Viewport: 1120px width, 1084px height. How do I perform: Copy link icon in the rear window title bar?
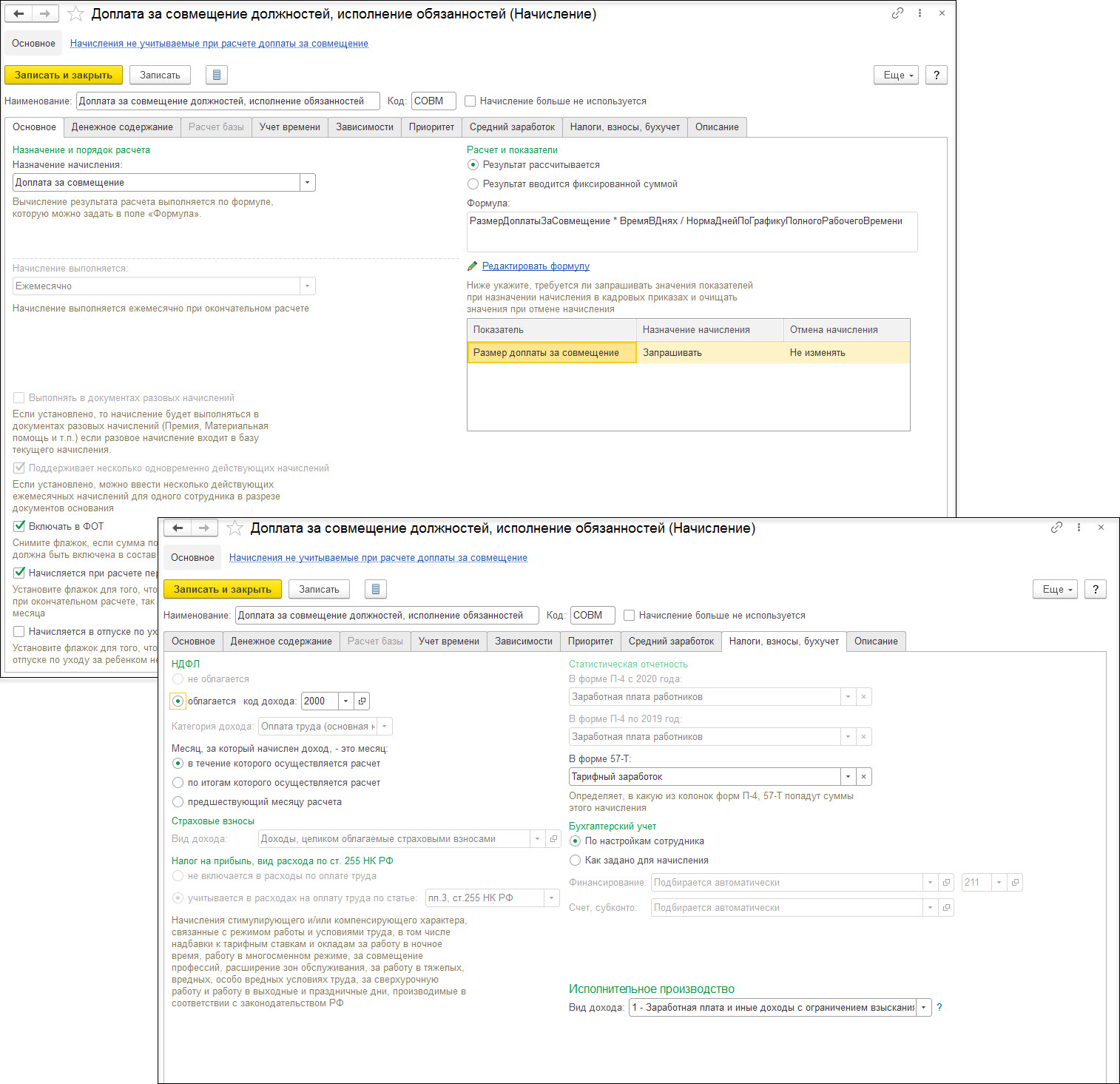point(897,13)
